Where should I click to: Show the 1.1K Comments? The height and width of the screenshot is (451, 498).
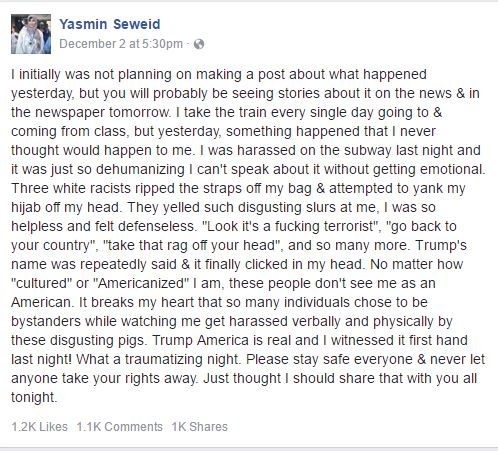(x=120, y=427)
